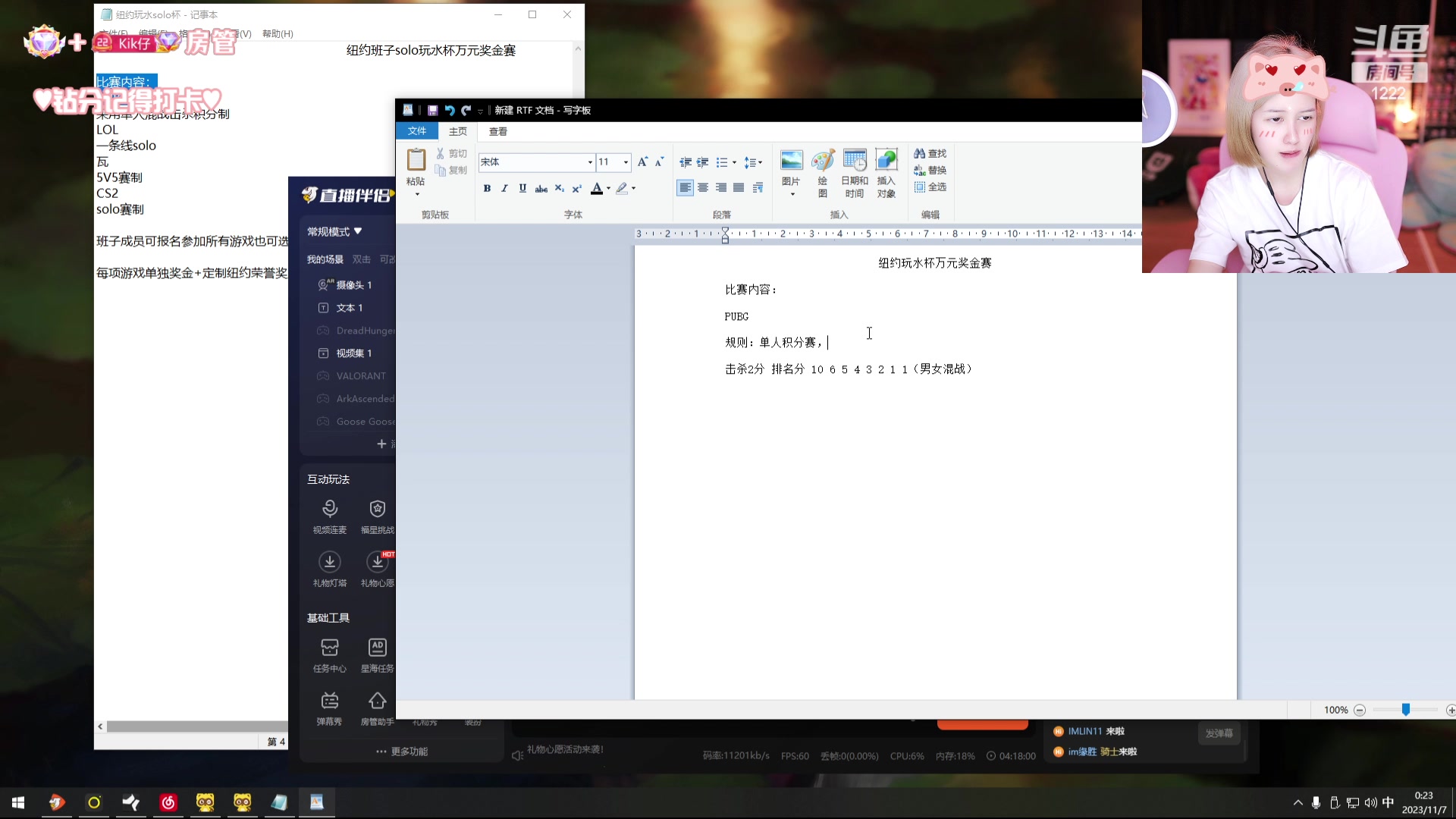Shrink the font size with the A-down icon
1456x819 pixels.
pyautogui.click(x=660, y=162)
